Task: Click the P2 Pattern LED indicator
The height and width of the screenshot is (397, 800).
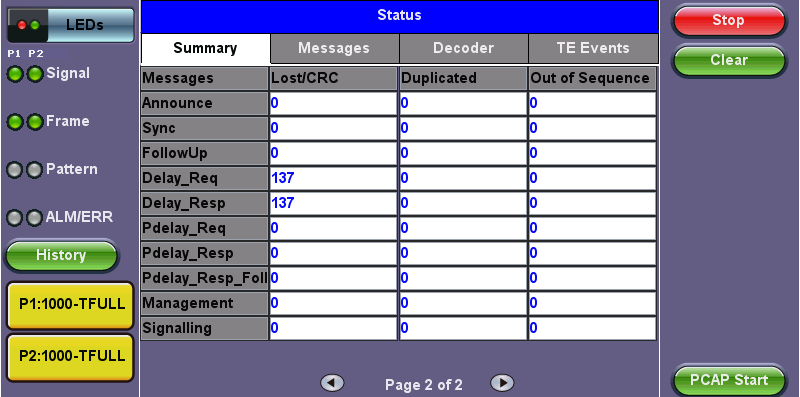Action: coord(35,170)
